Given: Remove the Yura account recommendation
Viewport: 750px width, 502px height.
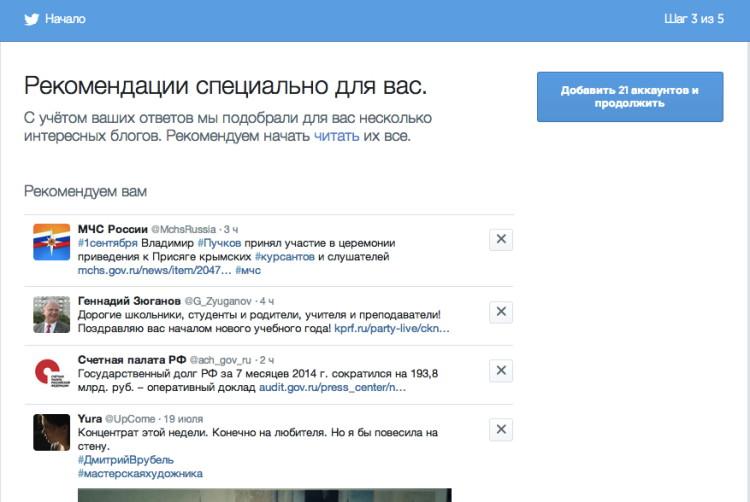Looking at the screenshot, I should [x=501, y=430].
